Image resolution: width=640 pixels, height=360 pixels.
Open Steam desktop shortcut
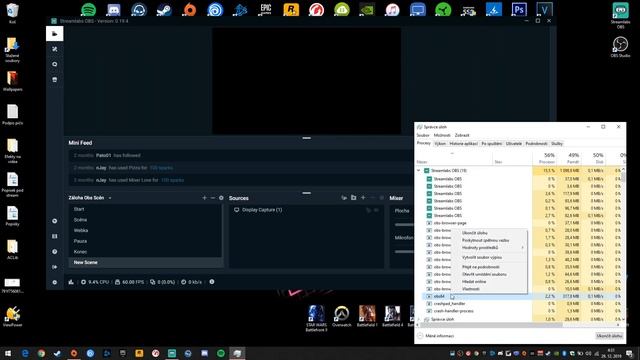164,9
